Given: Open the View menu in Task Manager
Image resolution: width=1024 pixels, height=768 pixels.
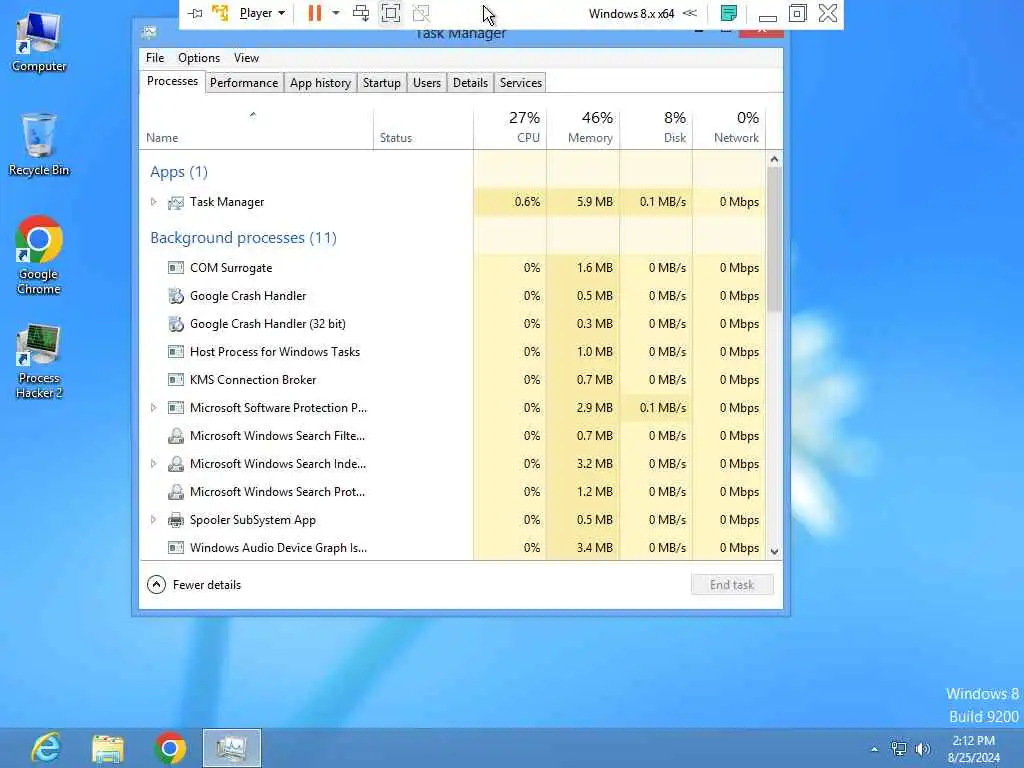Looking at the screenshot, I should point(246,57).
